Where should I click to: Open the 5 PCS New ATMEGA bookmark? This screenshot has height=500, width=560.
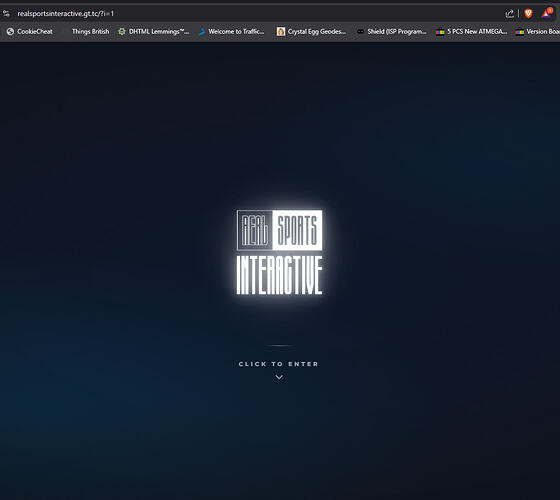[471, 31]
